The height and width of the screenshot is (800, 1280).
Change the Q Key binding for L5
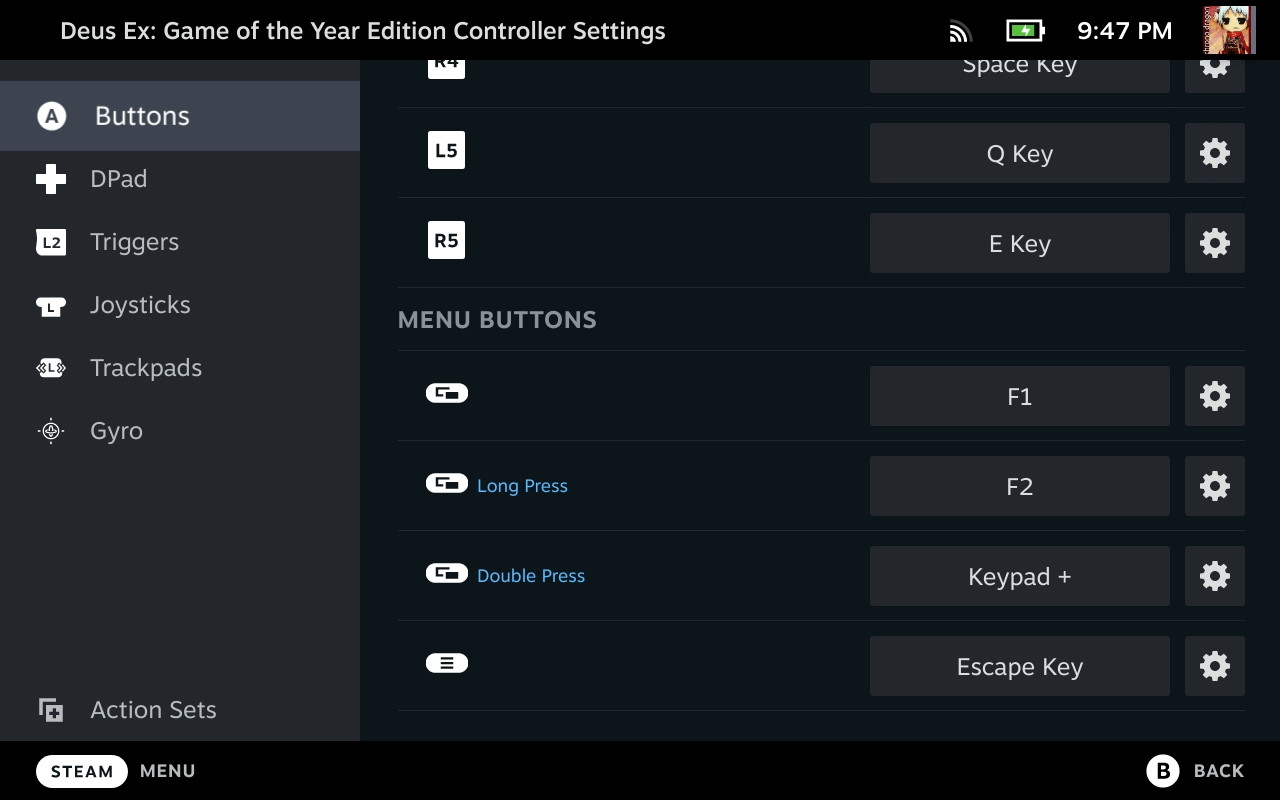point(1019,153)
